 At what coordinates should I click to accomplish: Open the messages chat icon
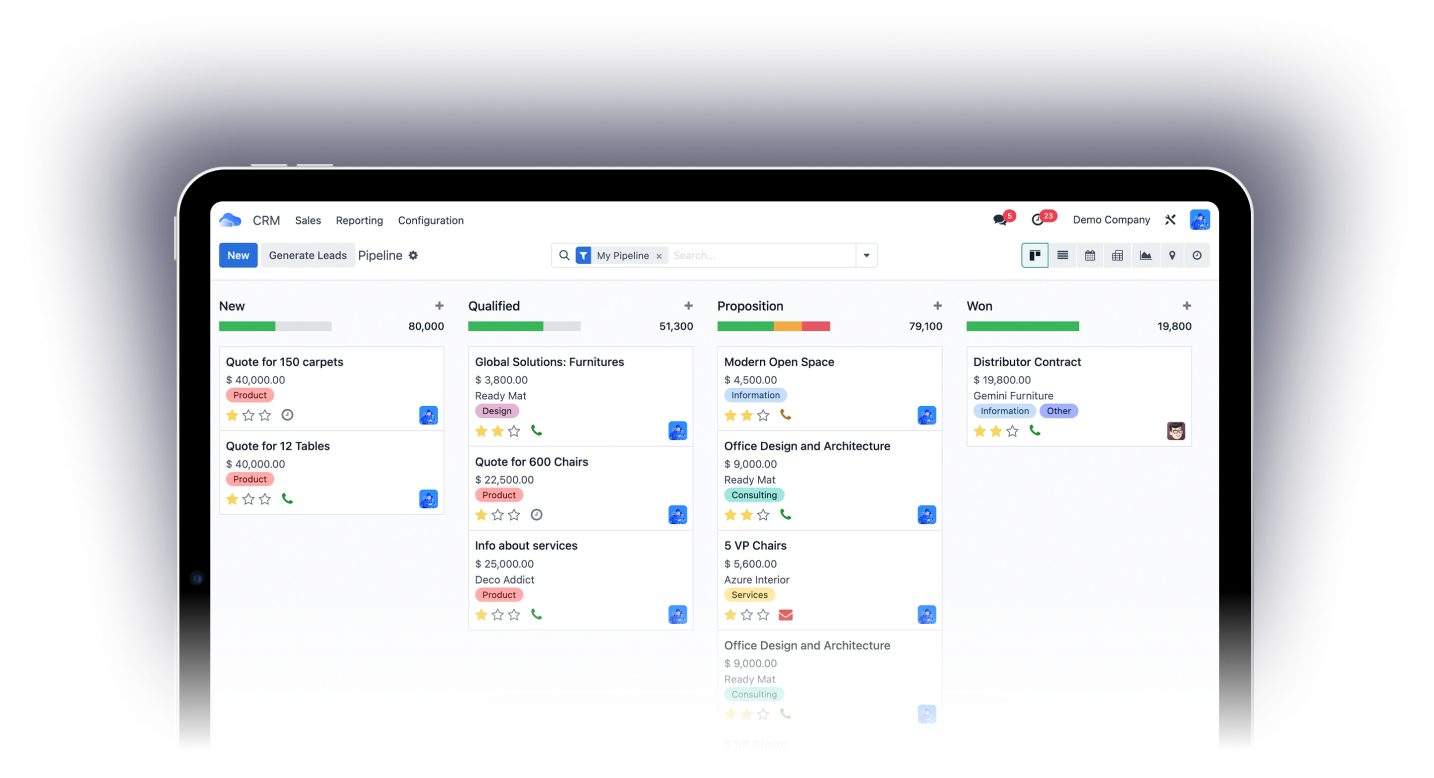tap(1000, 220)
